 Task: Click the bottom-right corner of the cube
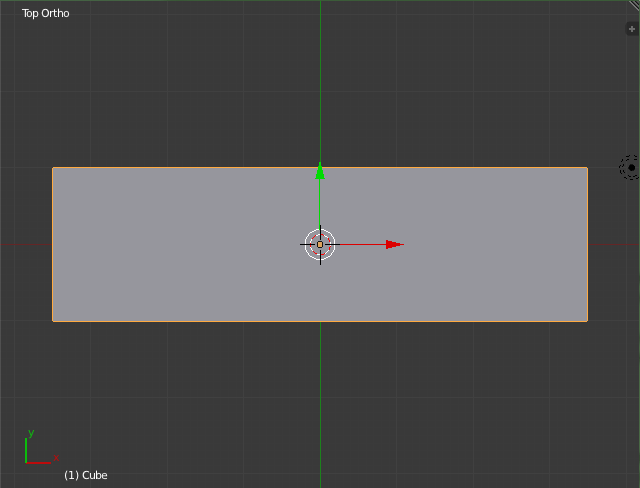point(587,321)
